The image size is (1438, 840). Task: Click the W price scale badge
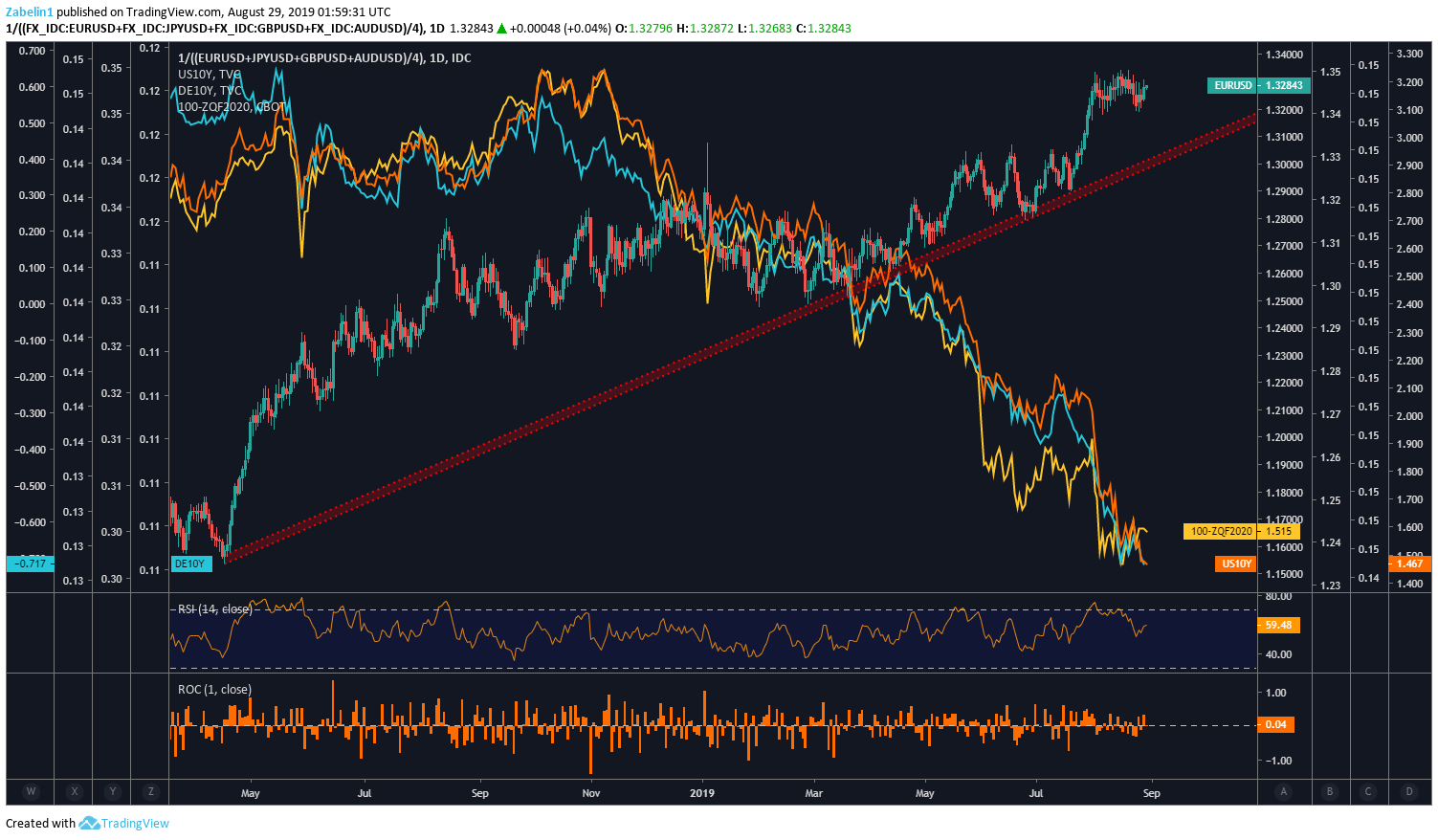32,791
